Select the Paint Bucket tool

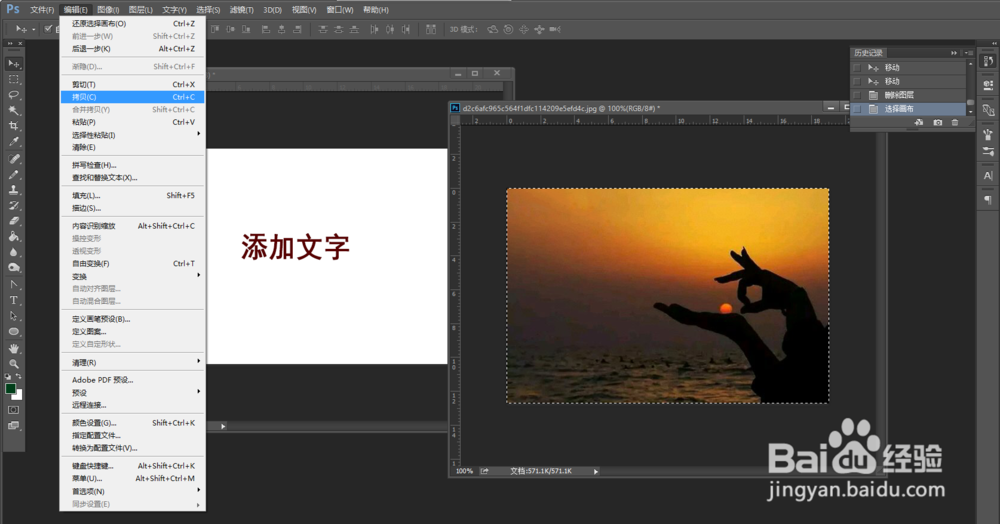pyautogui.click(x=13, y=237)
